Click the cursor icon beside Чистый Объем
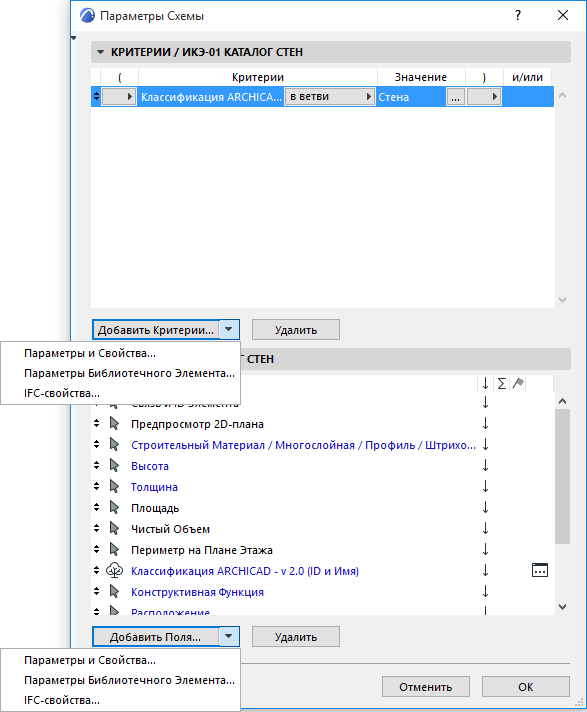Screen dimensions: 587x712 [x=114, y=529]
